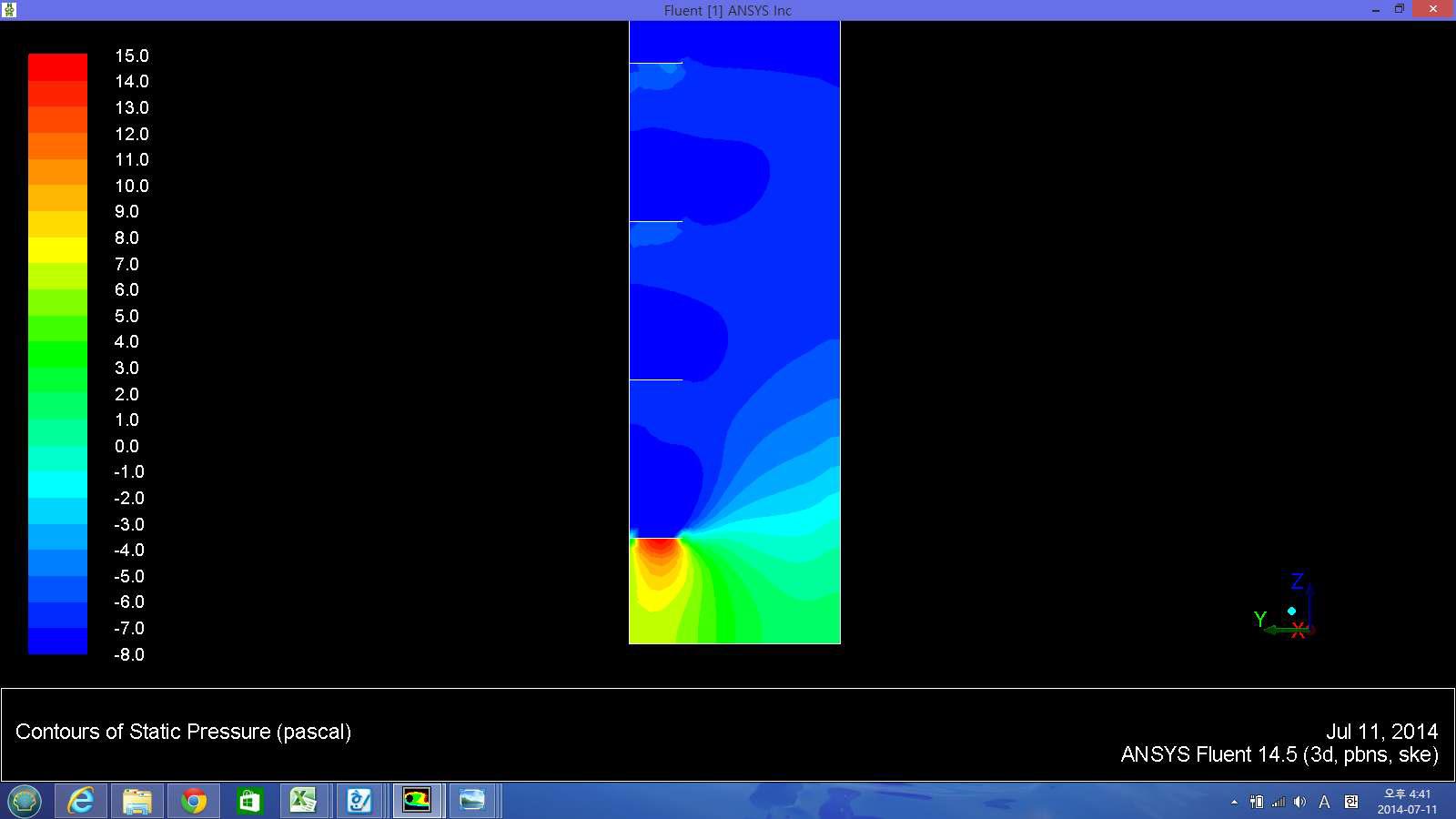The height and width of the screenshot is (819, 1456).
Task: Check the battery power tray icon
Action: point(1257,802)
